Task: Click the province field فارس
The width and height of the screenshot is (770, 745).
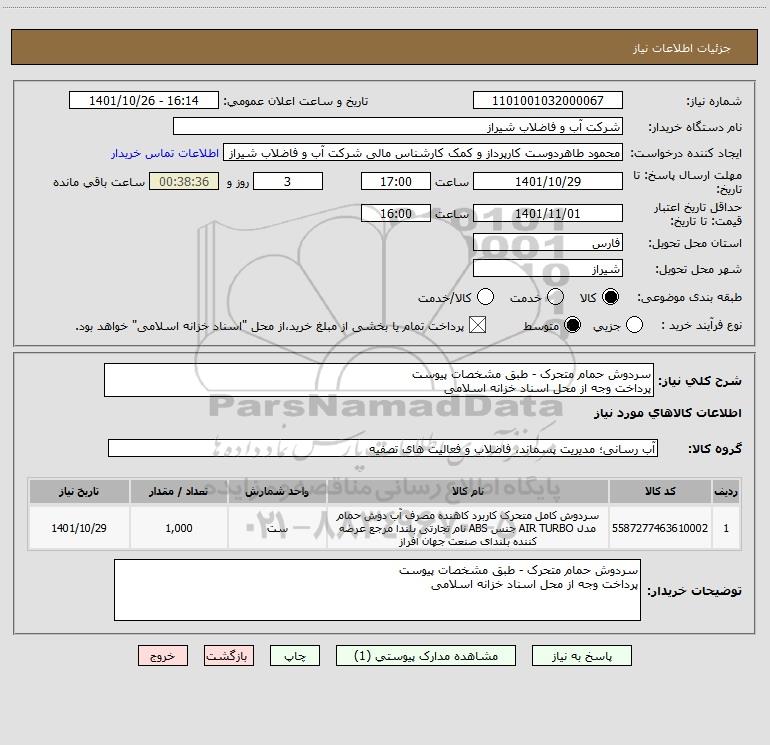Action: (548, 243)
